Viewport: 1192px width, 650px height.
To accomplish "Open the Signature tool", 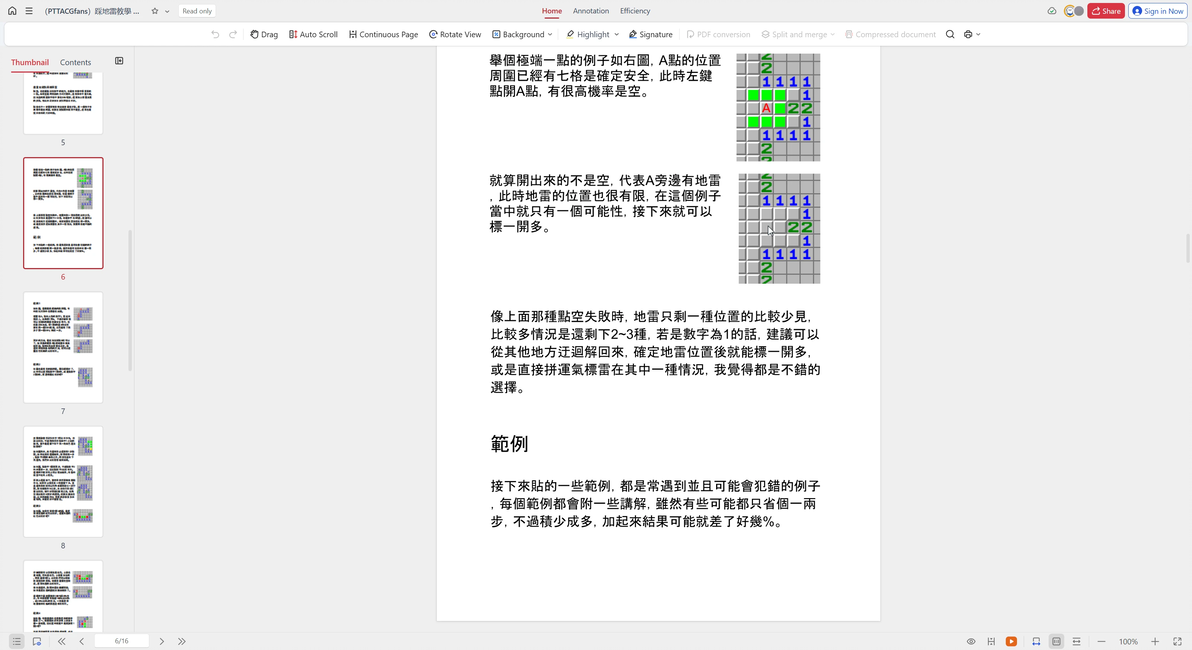I will click(650, 34).
